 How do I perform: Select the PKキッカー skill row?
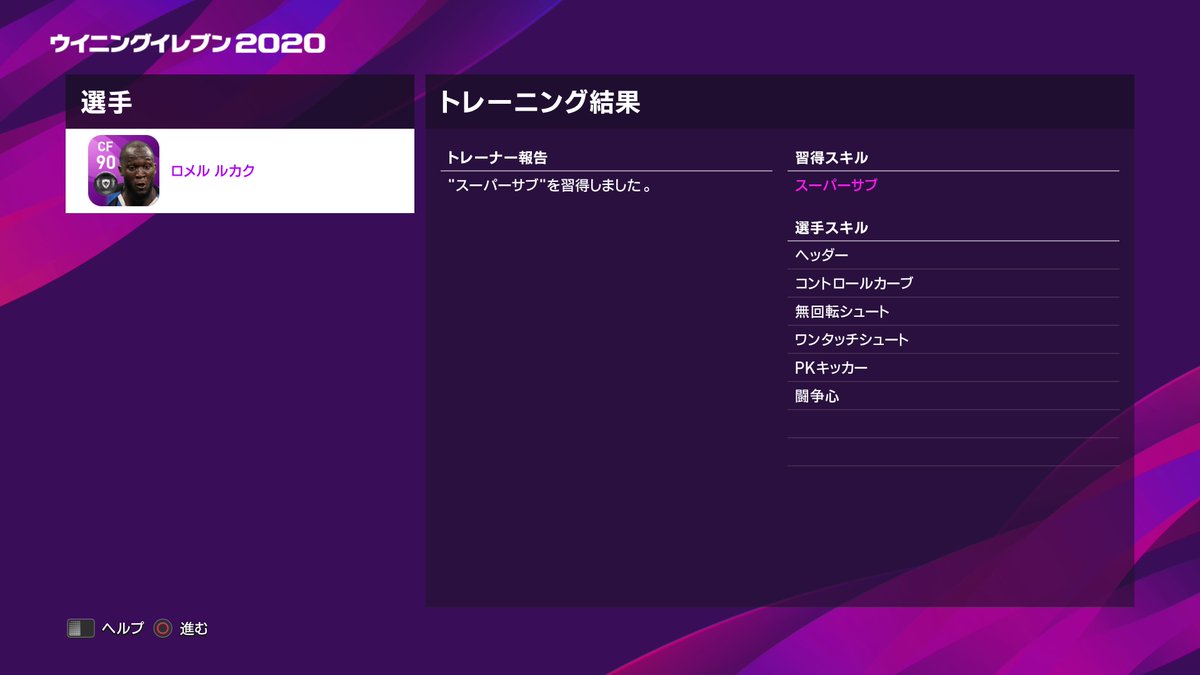(x=953, y=367)
